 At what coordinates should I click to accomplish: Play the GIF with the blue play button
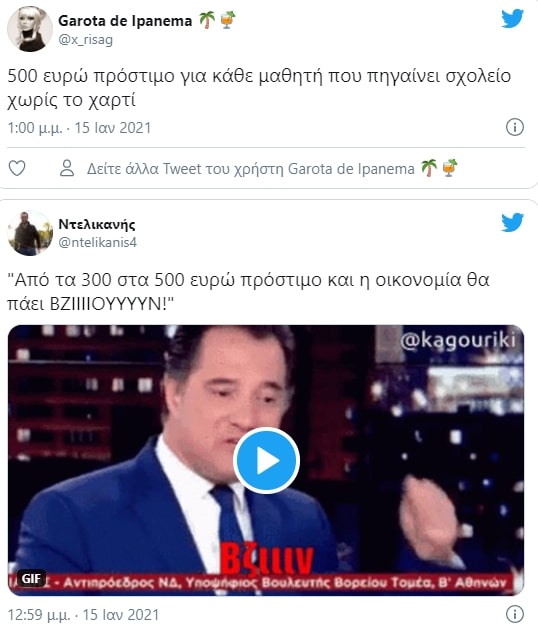(266, 461)
